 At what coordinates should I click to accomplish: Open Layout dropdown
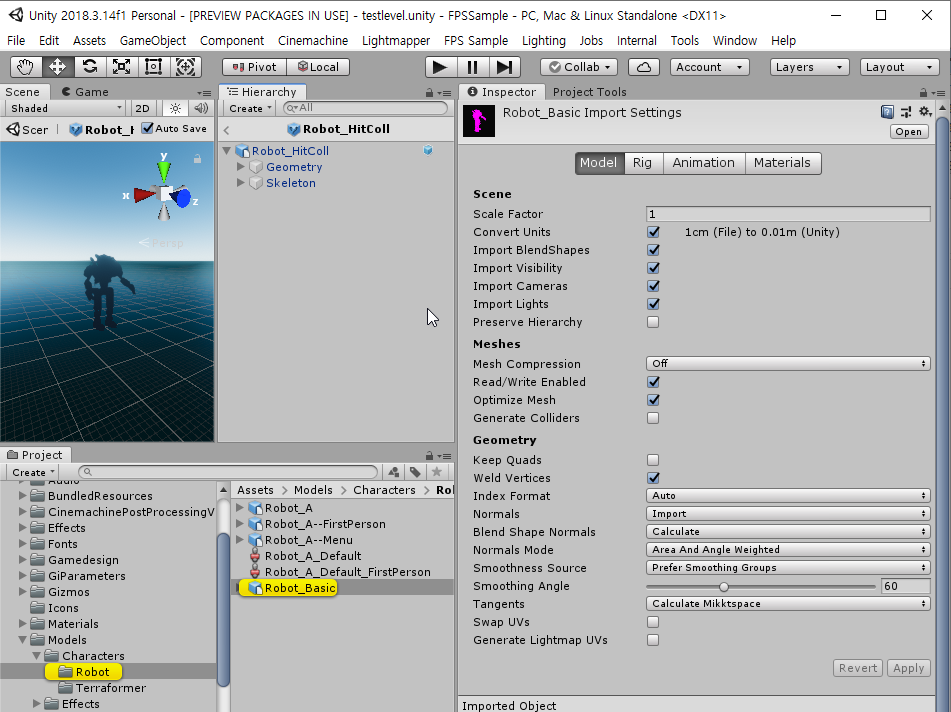[x=899, y=67]
